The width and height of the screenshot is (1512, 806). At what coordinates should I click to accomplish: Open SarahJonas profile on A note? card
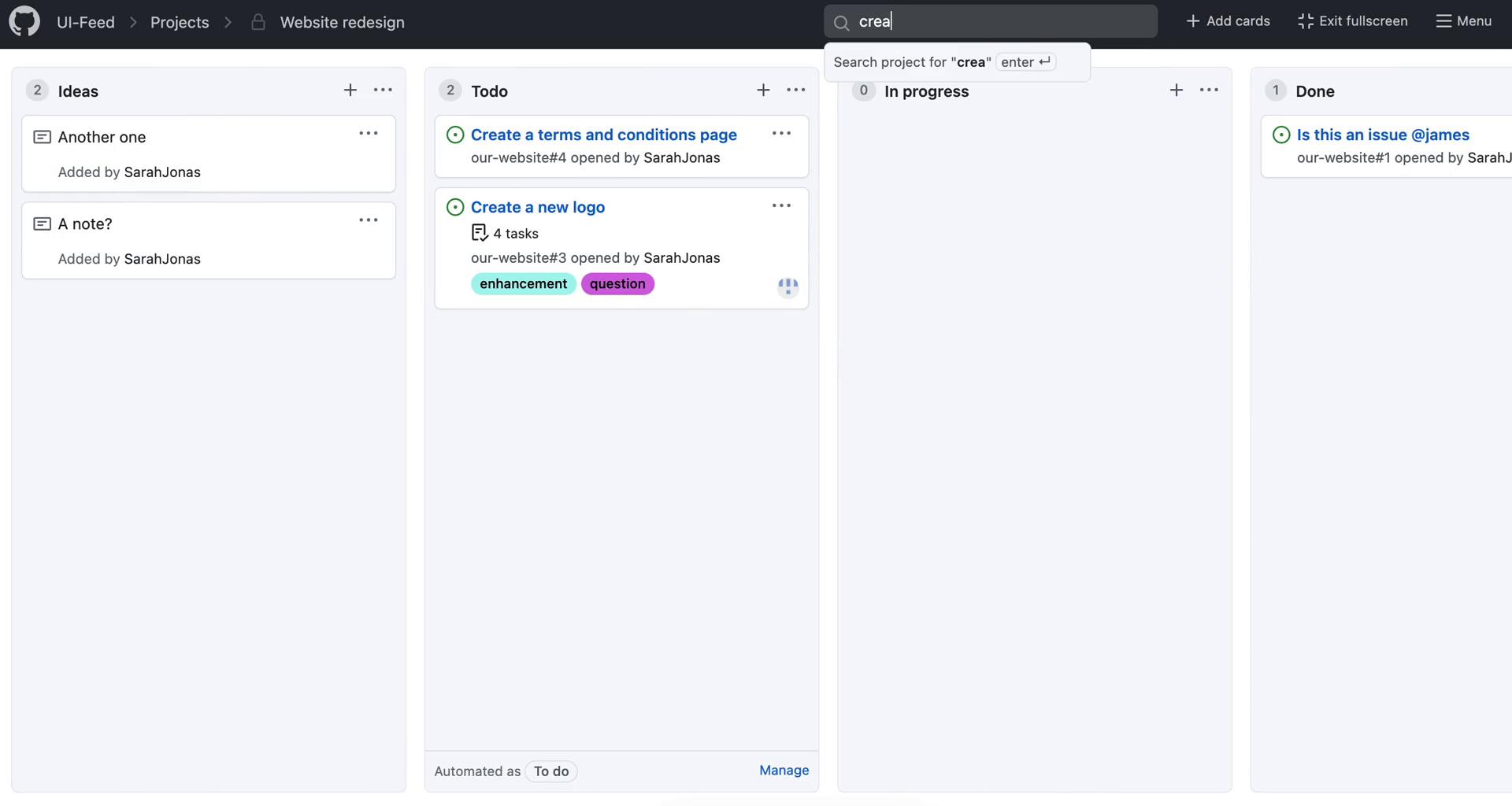click(162, 259)
